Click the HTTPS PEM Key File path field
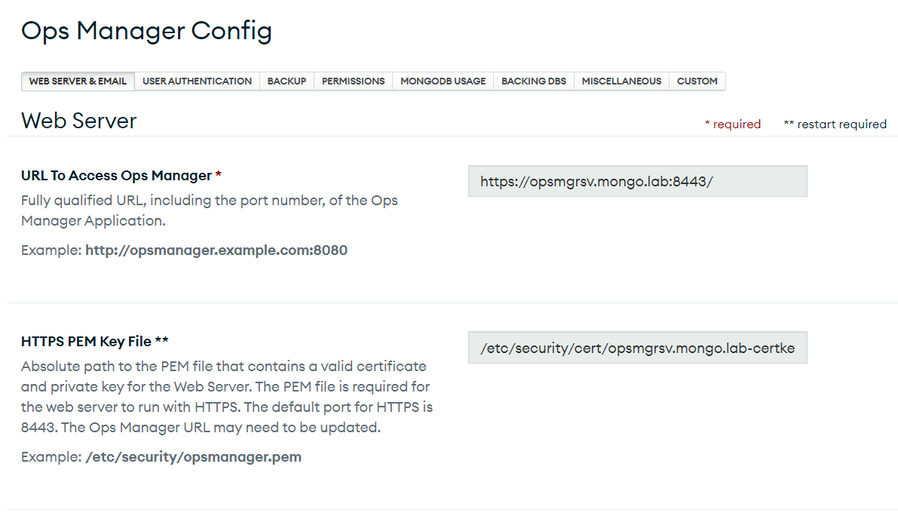 click(637, 347)
